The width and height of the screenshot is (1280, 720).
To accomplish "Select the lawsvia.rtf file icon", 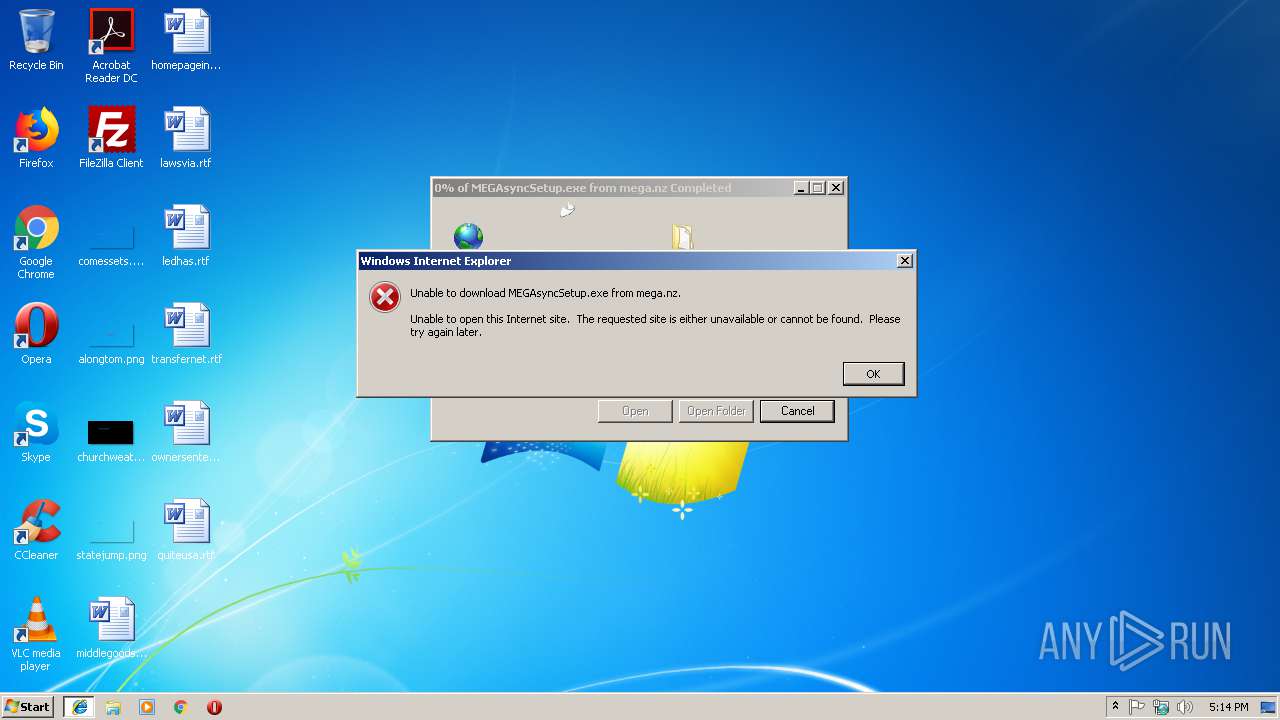I will pos(186,138).
